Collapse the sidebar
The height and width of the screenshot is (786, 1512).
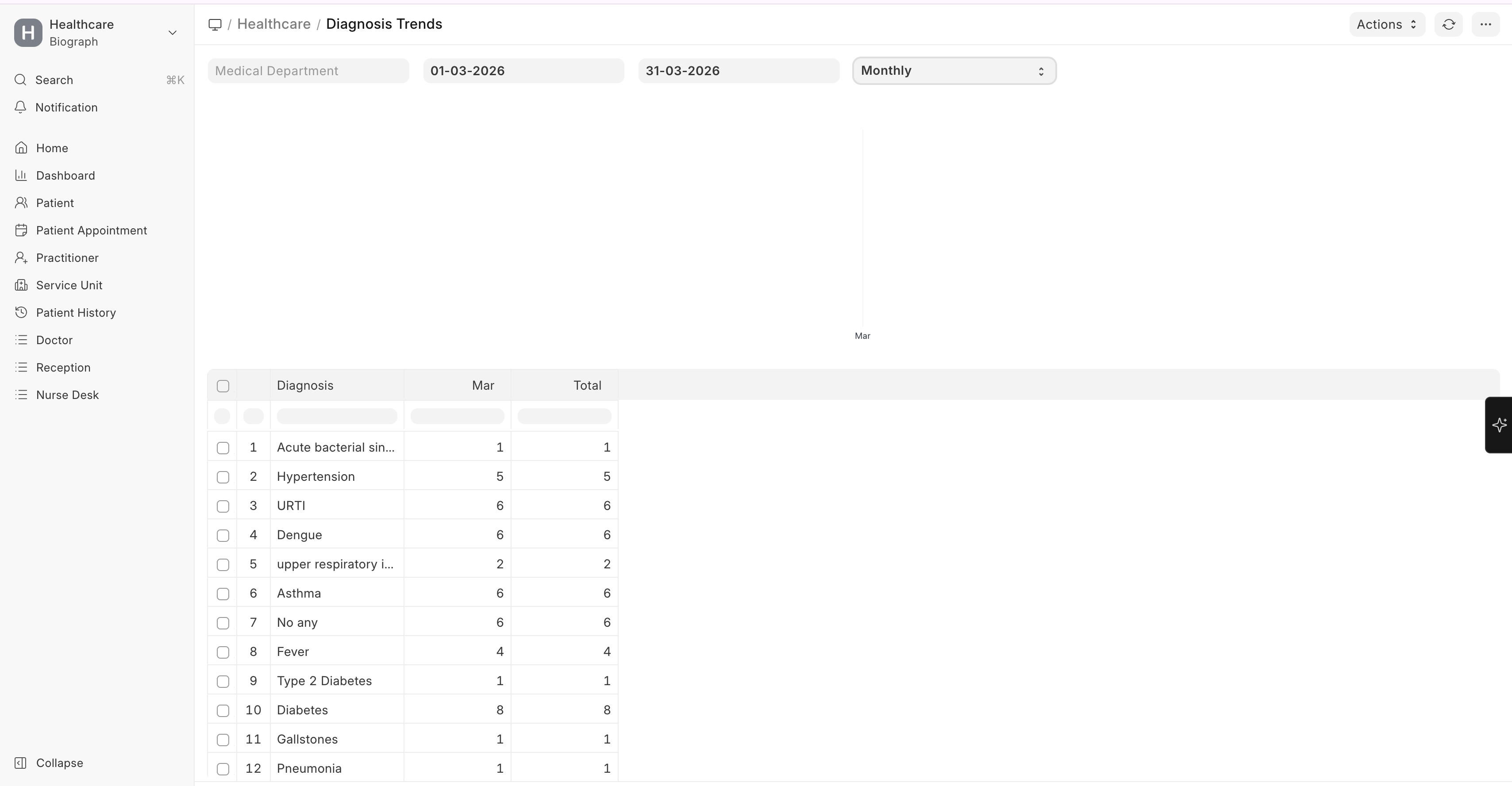pyautogui.click(x=59, y=763)
